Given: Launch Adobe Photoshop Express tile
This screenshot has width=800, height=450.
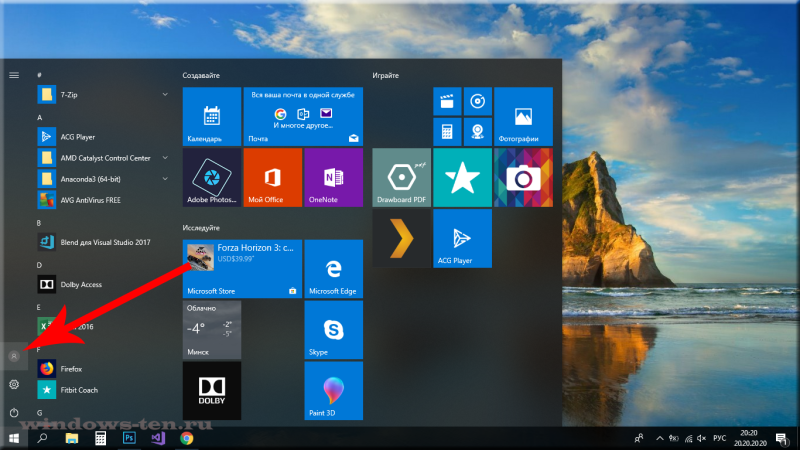Looking at the screenshot, I should (212, 178).
